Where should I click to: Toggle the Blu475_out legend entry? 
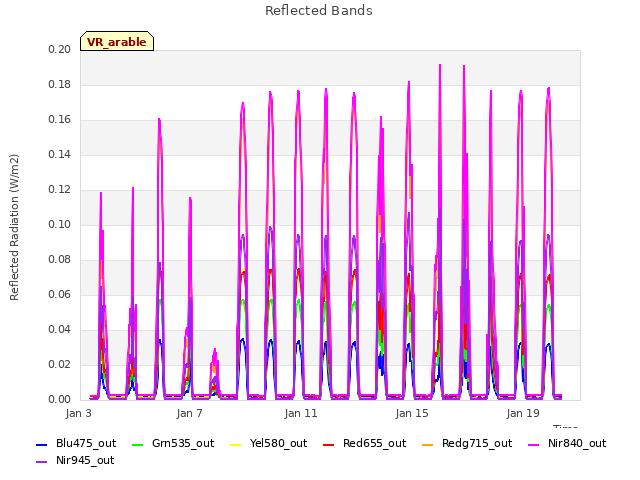point(76,443)
